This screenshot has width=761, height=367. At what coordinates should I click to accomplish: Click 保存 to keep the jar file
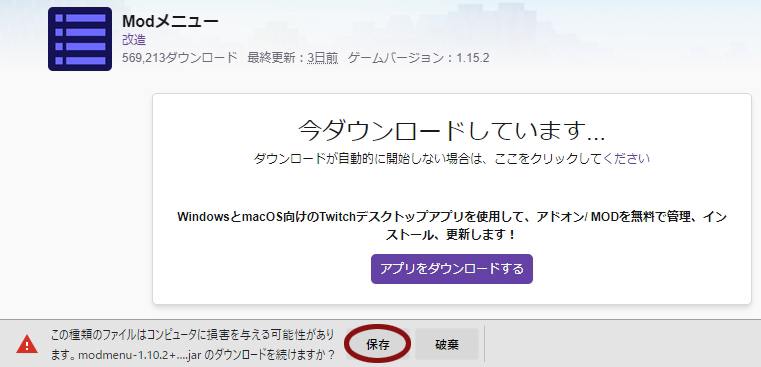coord(378,345)
